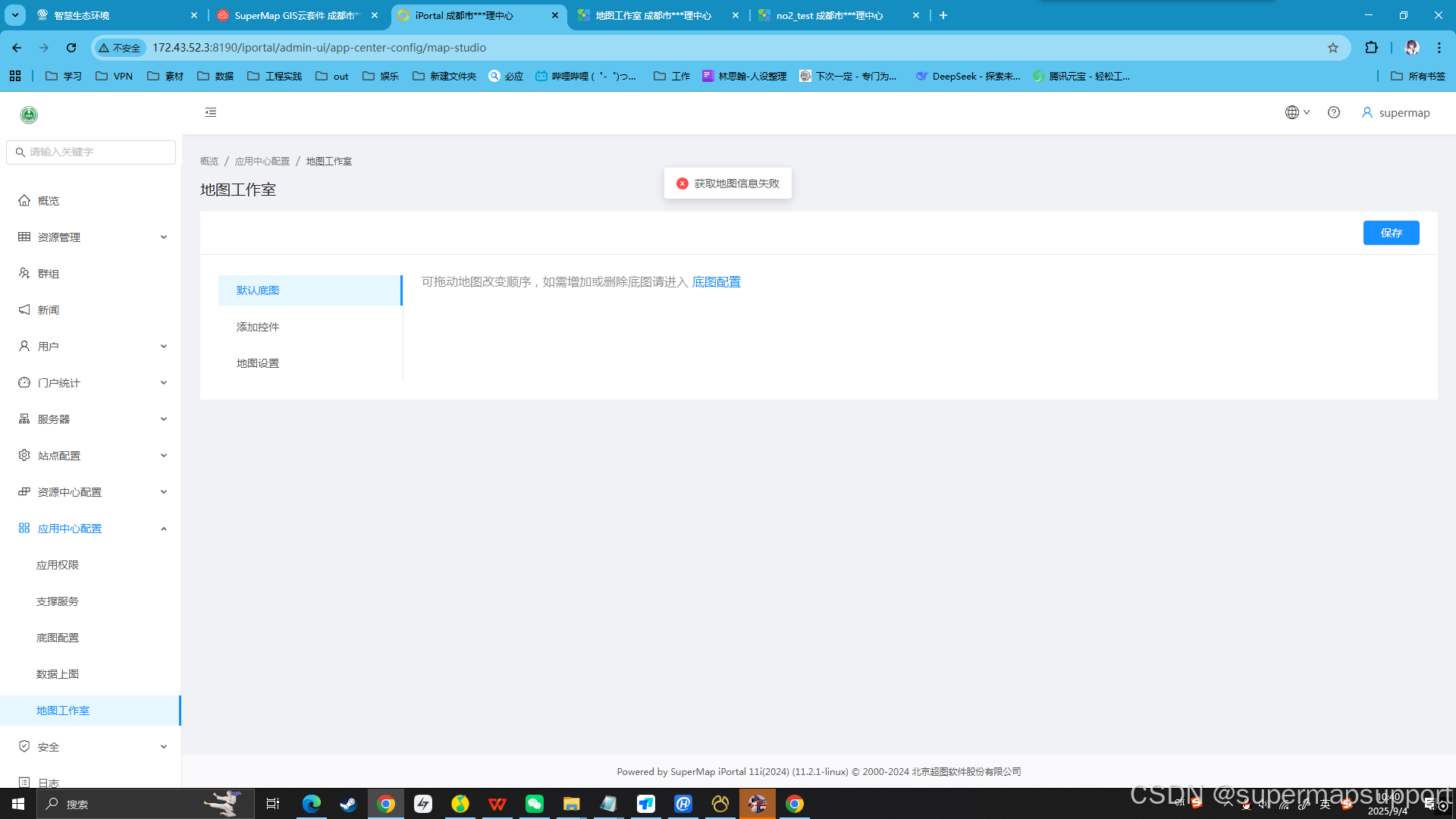This screenshot has width=1456, height=819.
Task: Select the 概览 home icon in sidebar
Action: (x=24, y=199)
